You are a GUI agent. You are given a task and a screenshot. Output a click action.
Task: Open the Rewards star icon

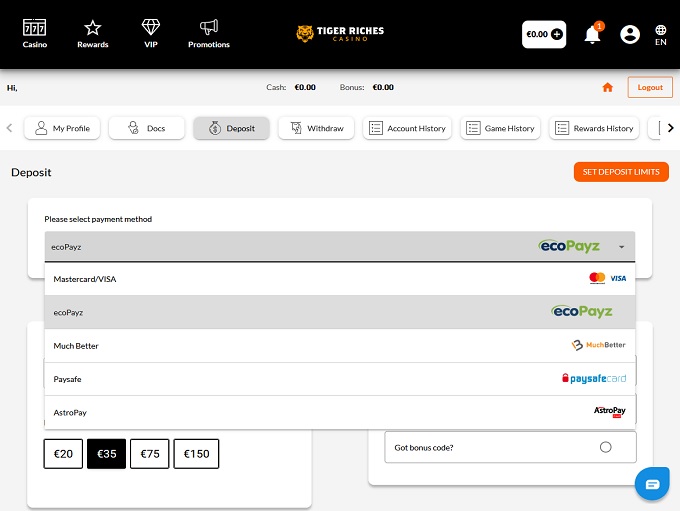tap(93, 28)
